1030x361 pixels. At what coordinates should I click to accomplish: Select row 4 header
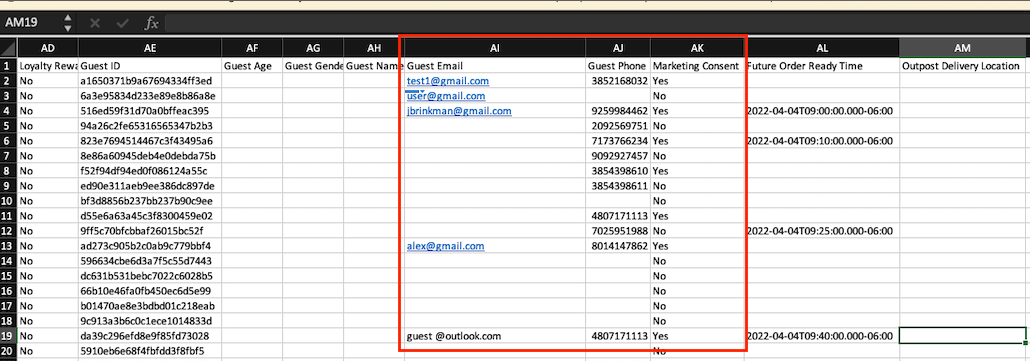tap(9, 111)
